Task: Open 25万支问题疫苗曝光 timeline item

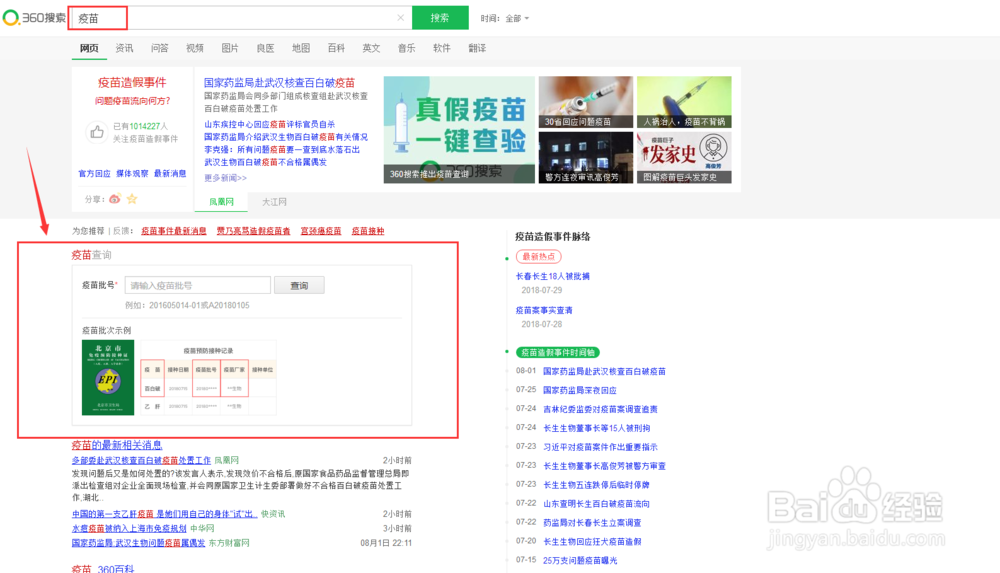Action: coord(580,560)
